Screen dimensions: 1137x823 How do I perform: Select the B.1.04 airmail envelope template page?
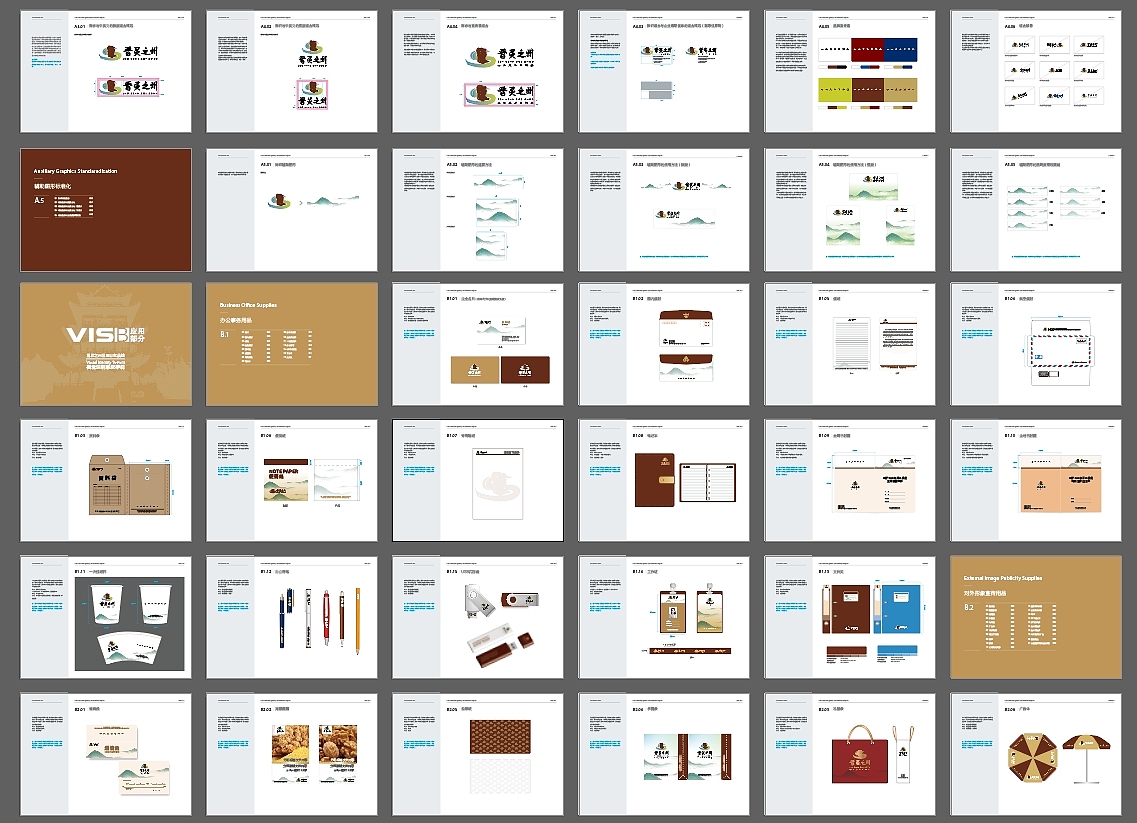pyautogui.click(x=1035, y=344)
